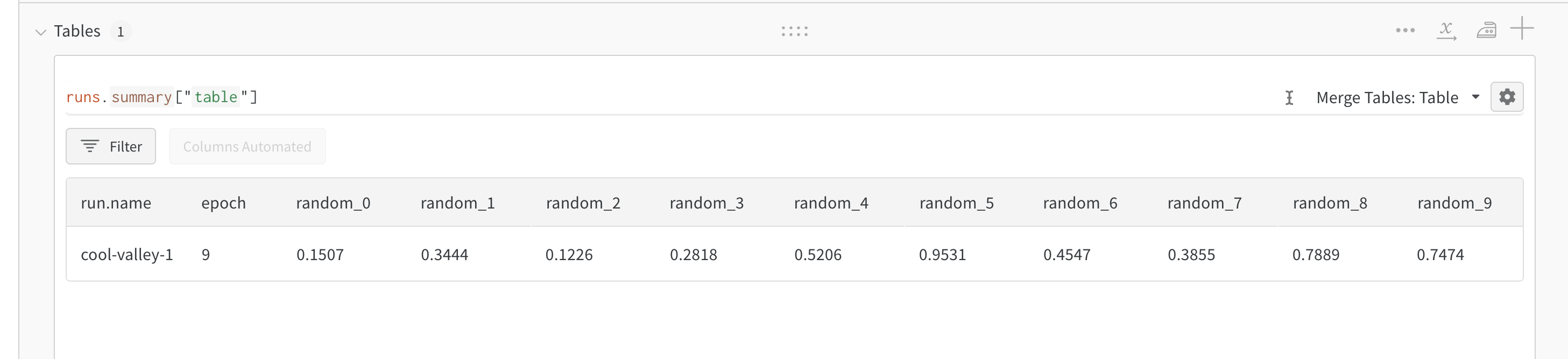Click the iron panel icon
Screen dimensions: 1568x359
[x=1486, y=30]
